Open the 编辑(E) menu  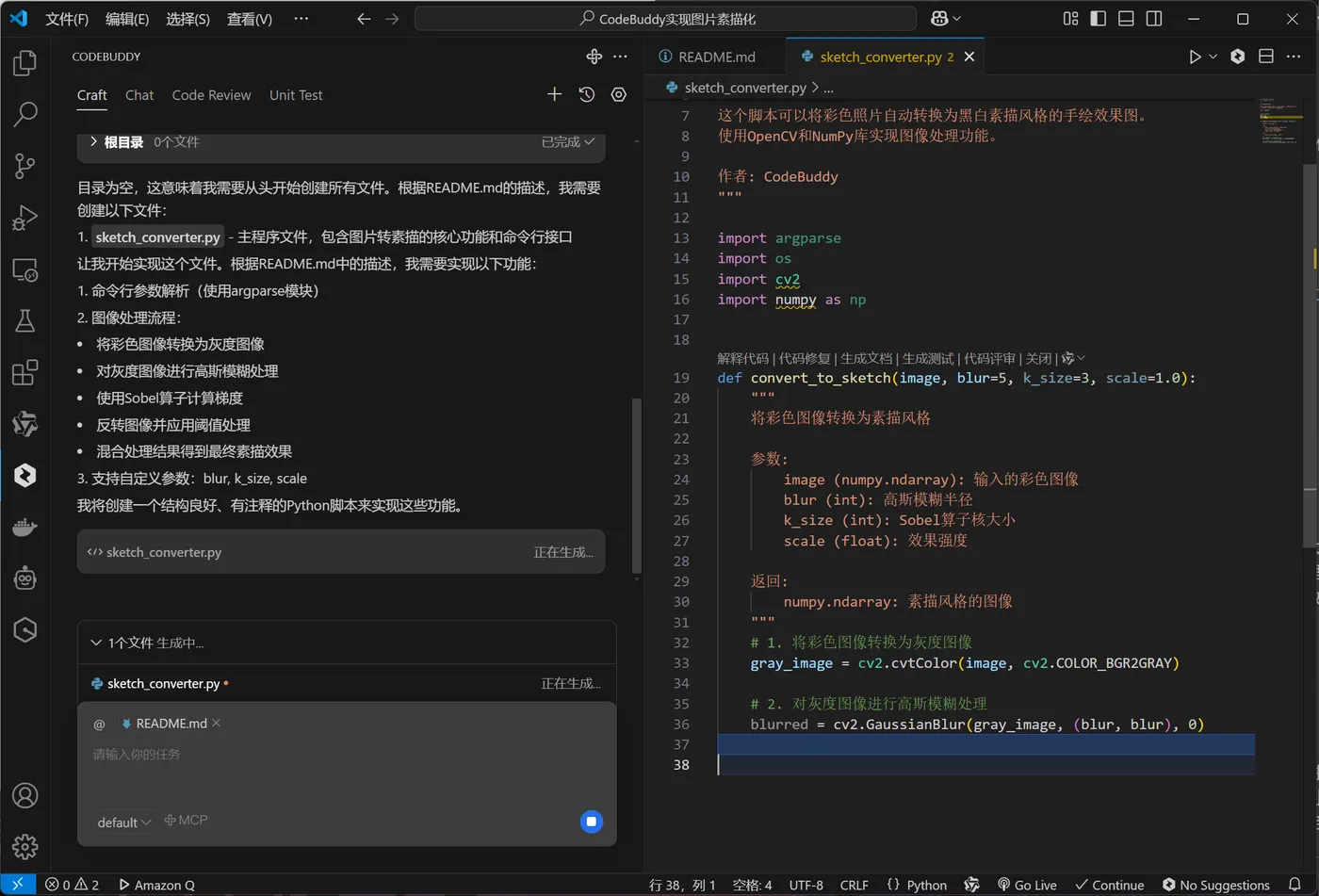click(x=126, y=19)
